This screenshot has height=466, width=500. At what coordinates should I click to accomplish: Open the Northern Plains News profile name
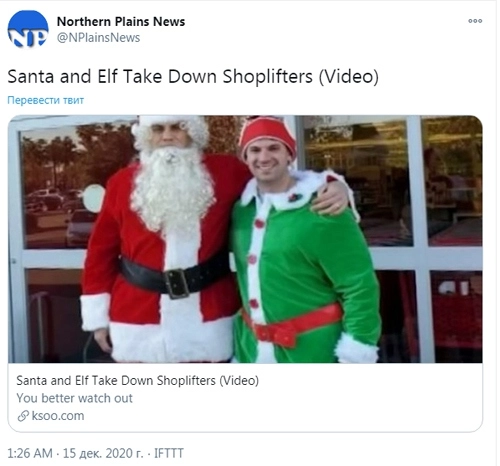(121, 22)
